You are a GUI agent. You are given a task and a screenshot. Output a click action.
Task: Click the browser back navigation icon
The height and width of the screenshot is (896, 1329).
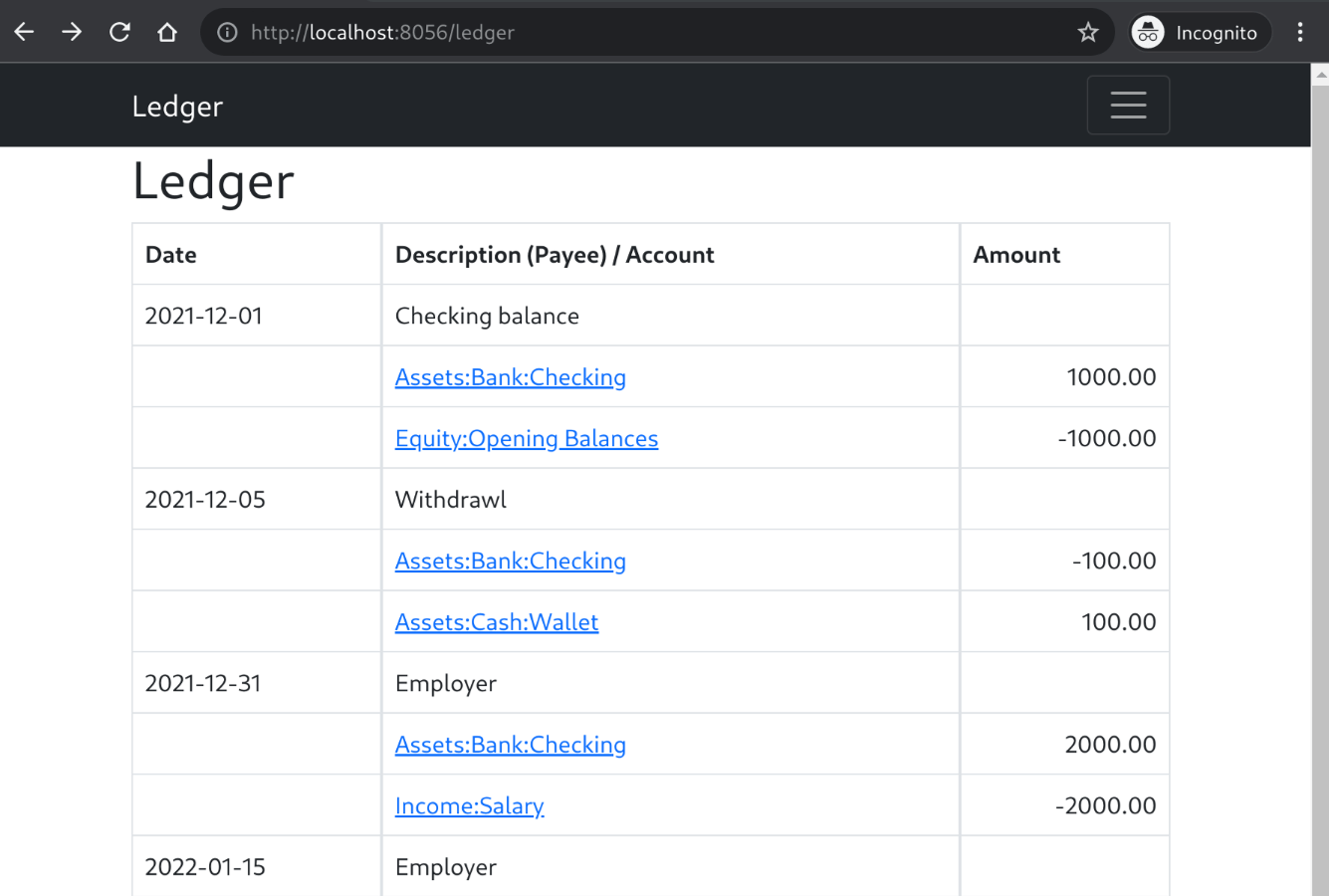pyautogui.click(x=24, y=31)
